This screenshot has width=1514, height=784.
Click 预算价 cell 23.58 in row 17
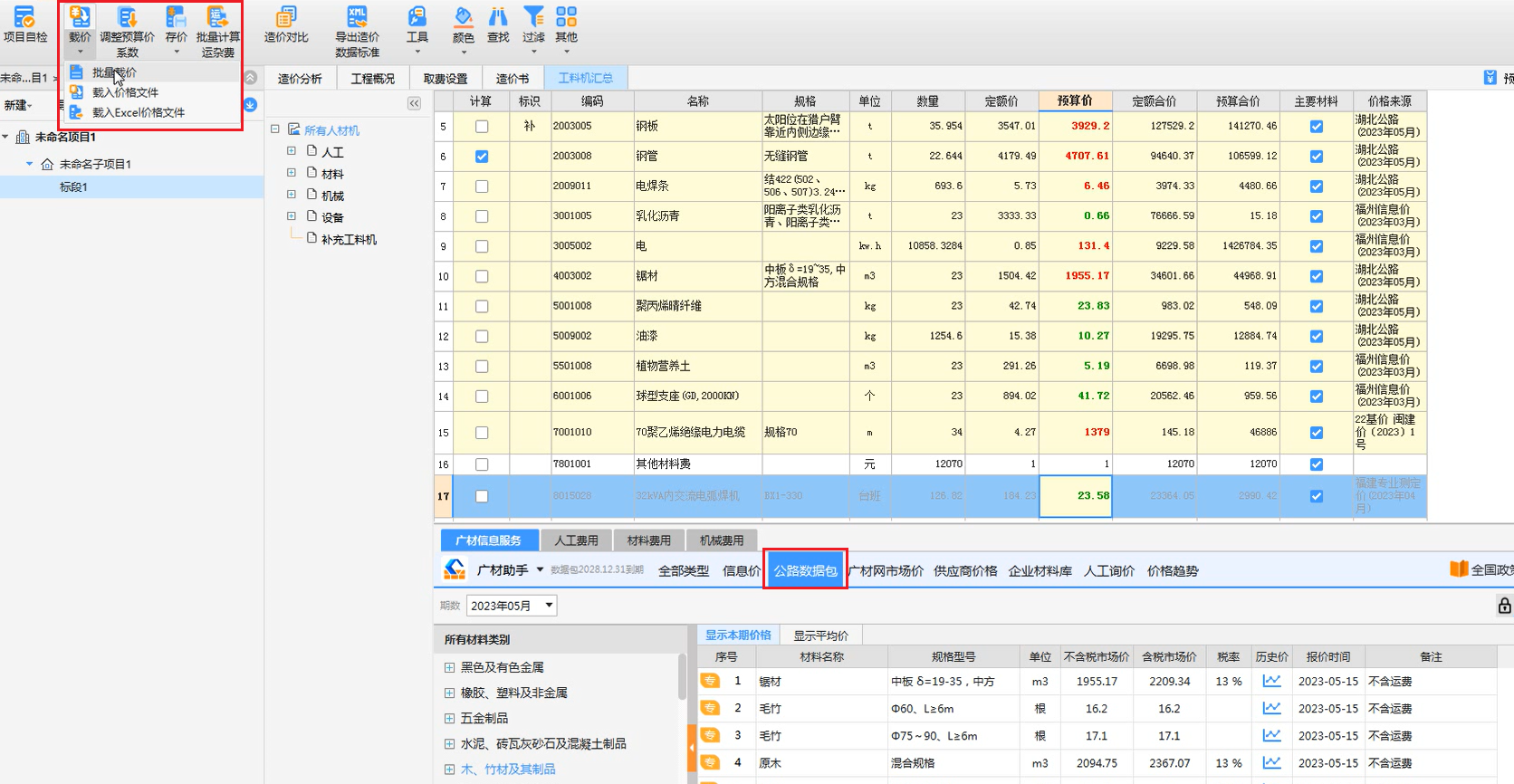(x=1076, y=496)
